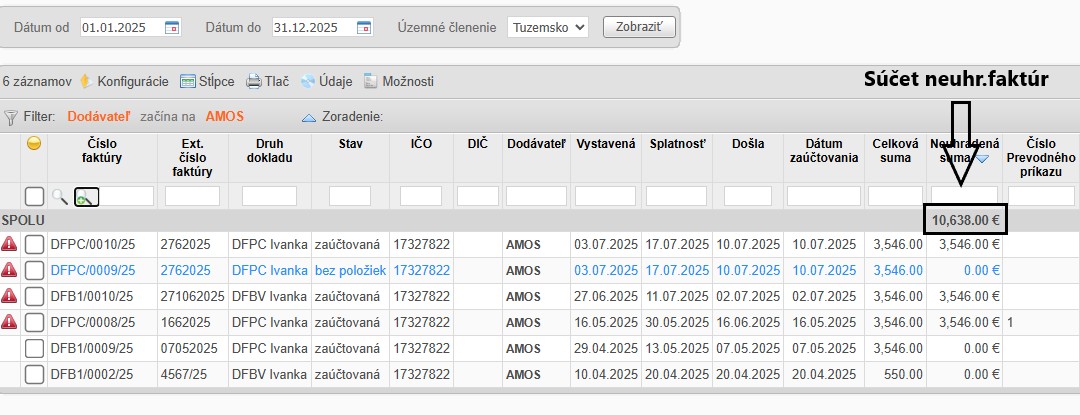Select checkbox for invoice DFB1/0002/25
The width and height of the screenshot is (1080, 415).
(x=34, y=374)
